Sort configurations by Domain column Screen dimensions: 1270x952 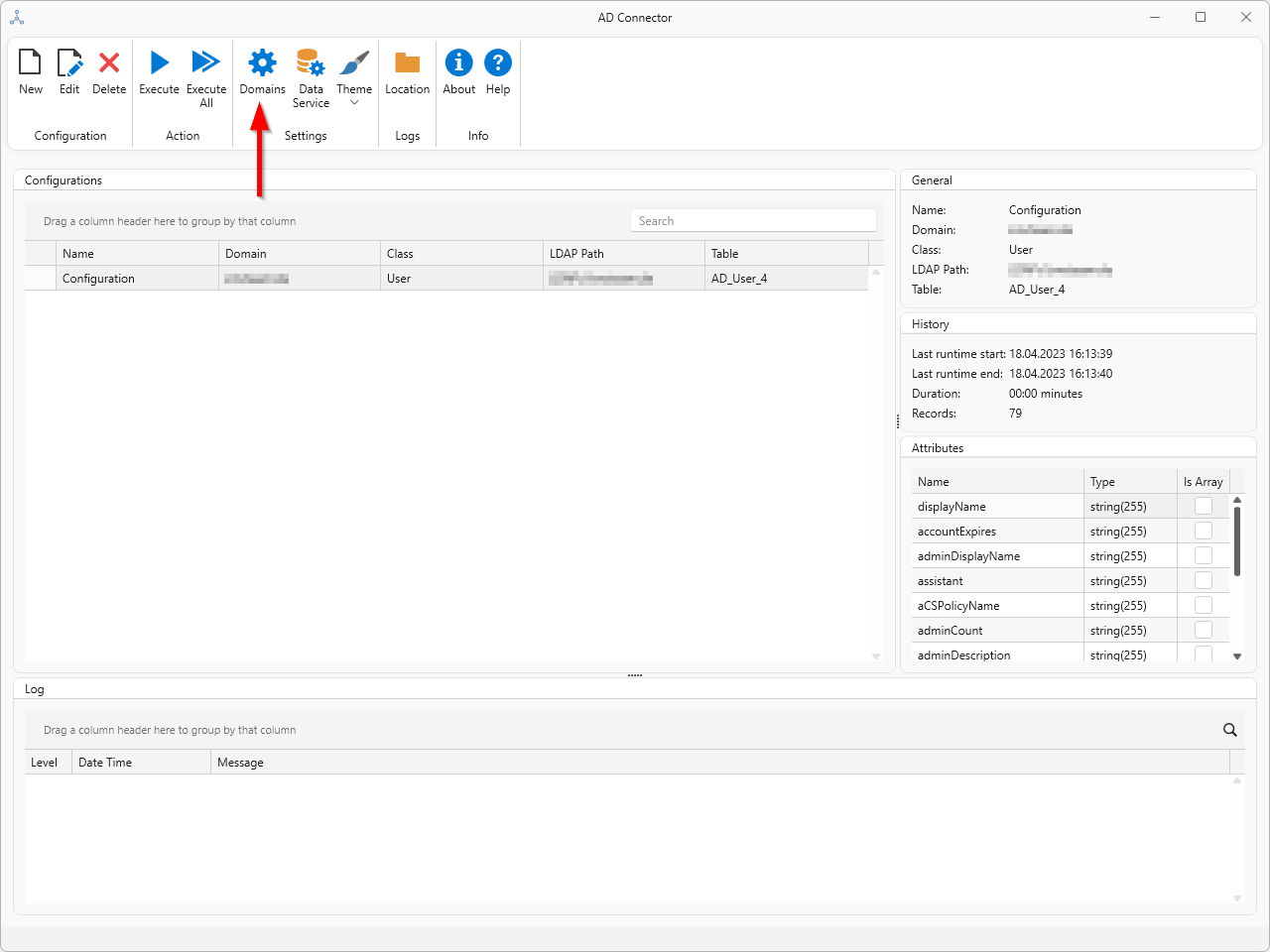coord(300,254)
